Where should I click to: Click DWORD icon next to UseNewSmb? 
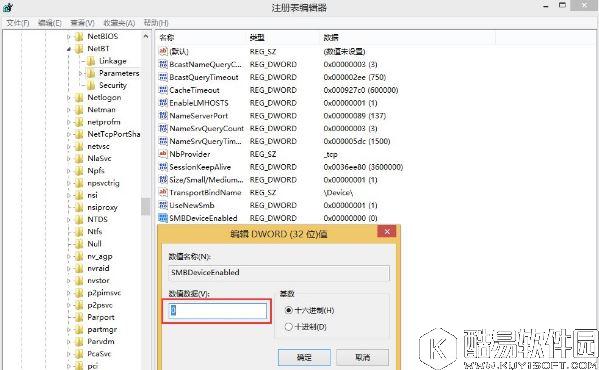[x=163, y=205]
